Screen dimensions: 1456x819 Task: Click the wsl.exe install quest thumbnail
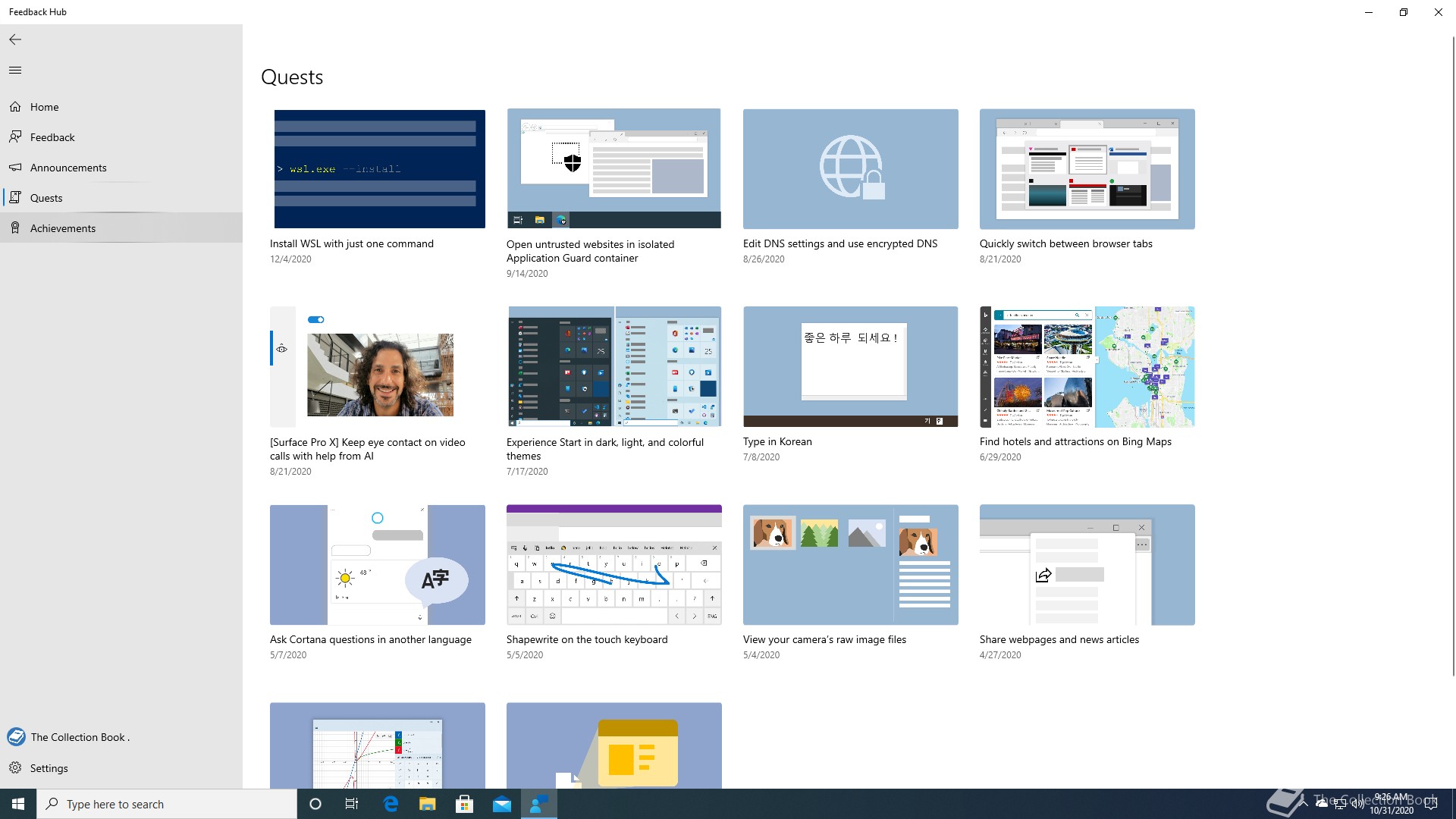pos(379,169)
